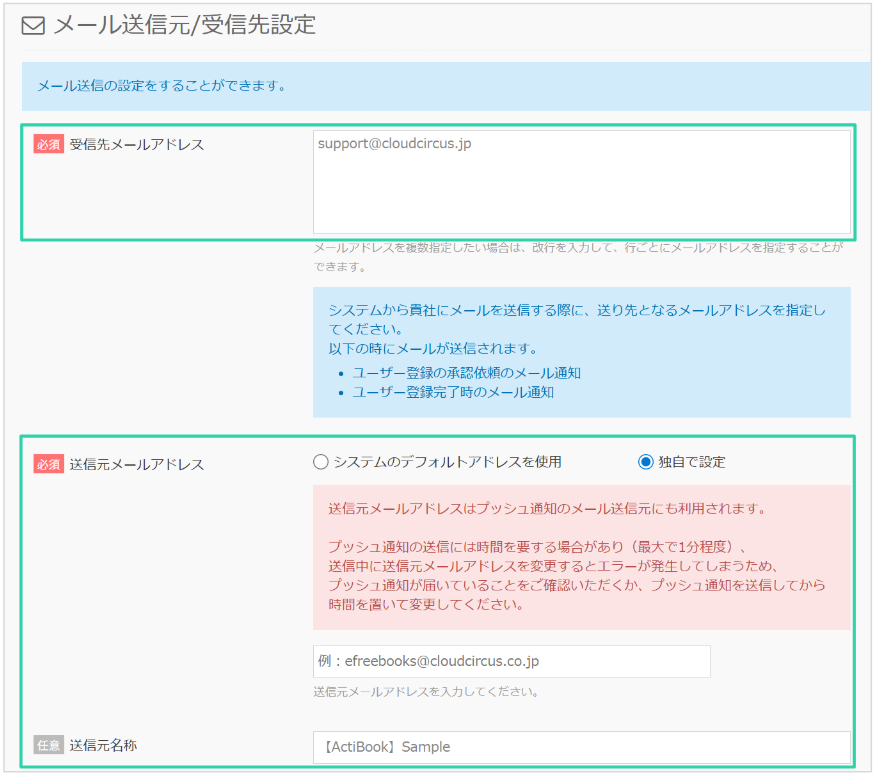Viewport: 875px width, 776px height.
Task: Click the 必須 badge beside 送信元メールアドレス
Action: pos(49,464)
